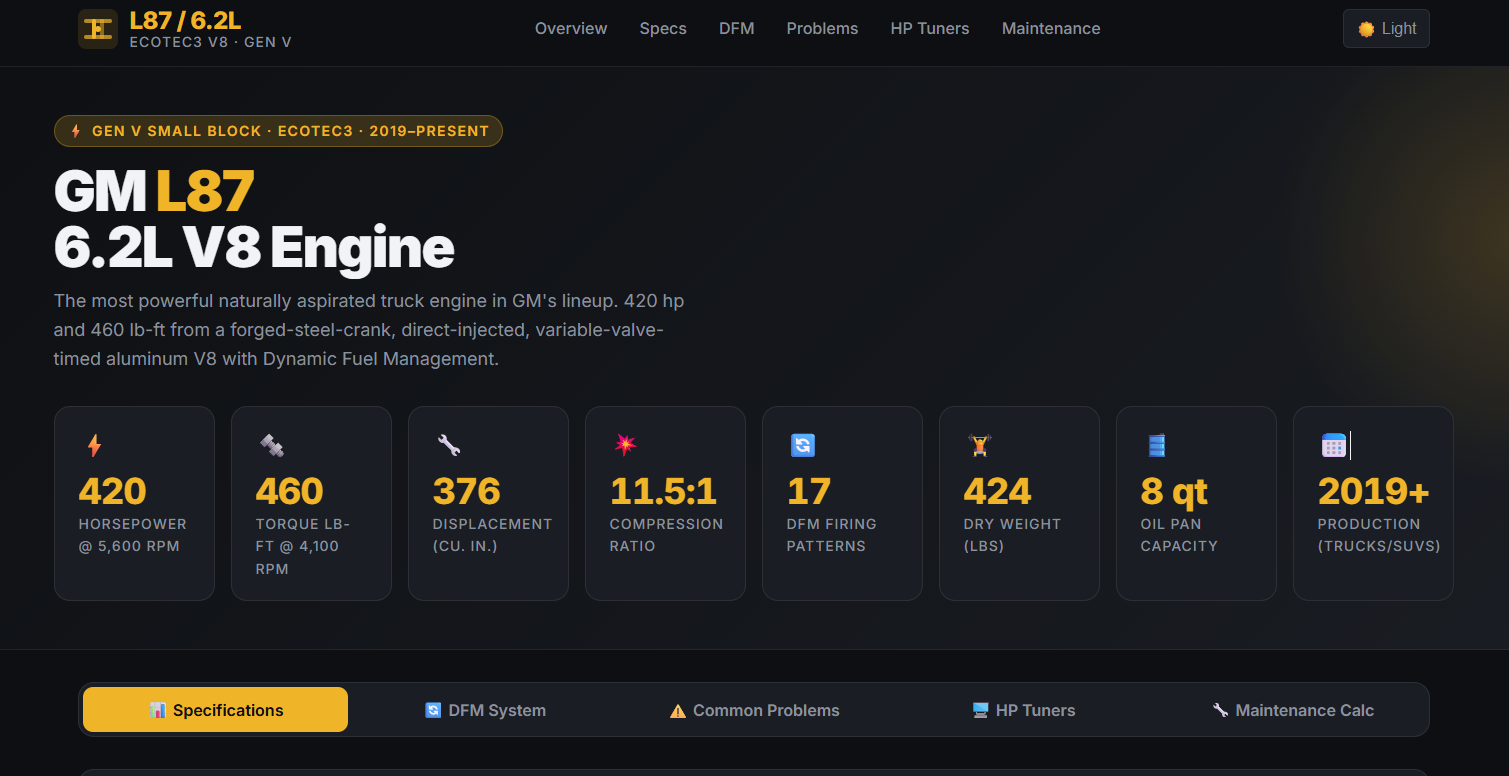Click the 17 DFM firing patterns value
Image resolution: width=1509 pixels, height=776 pixels.
[x=808, y=491]
